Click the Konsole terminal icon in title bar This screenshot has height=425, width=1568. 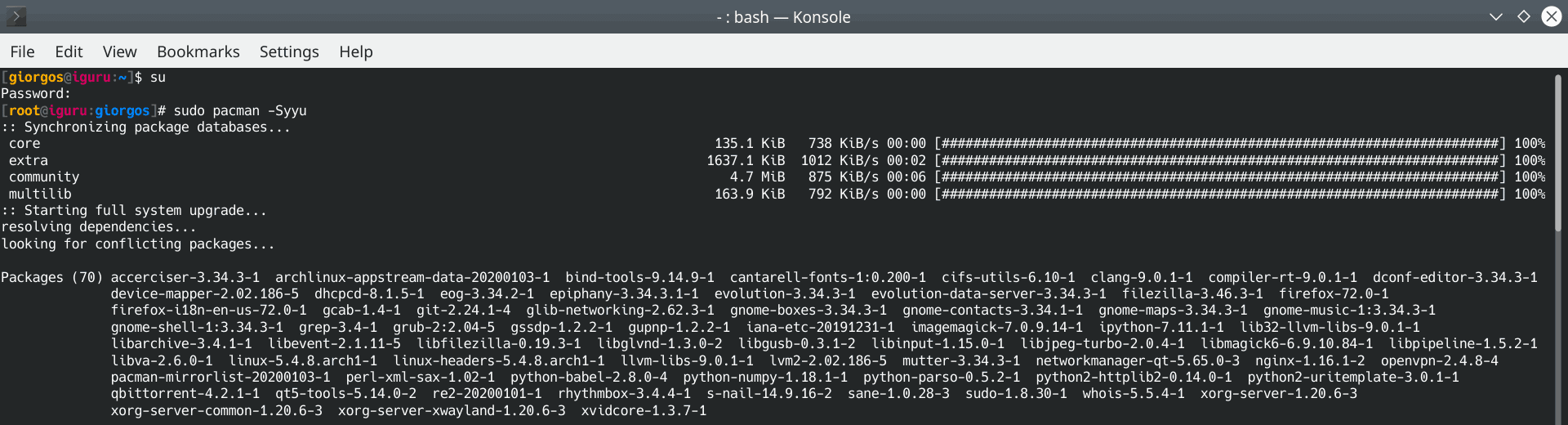point(16,16)
